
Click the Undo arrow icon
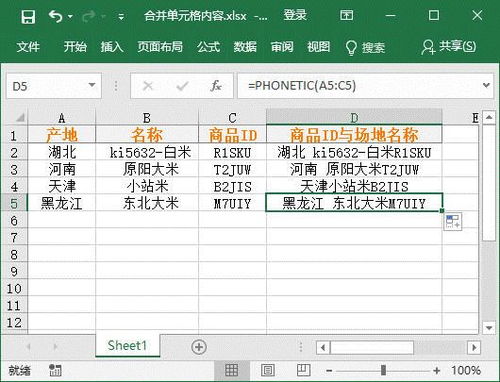point(55,16)
